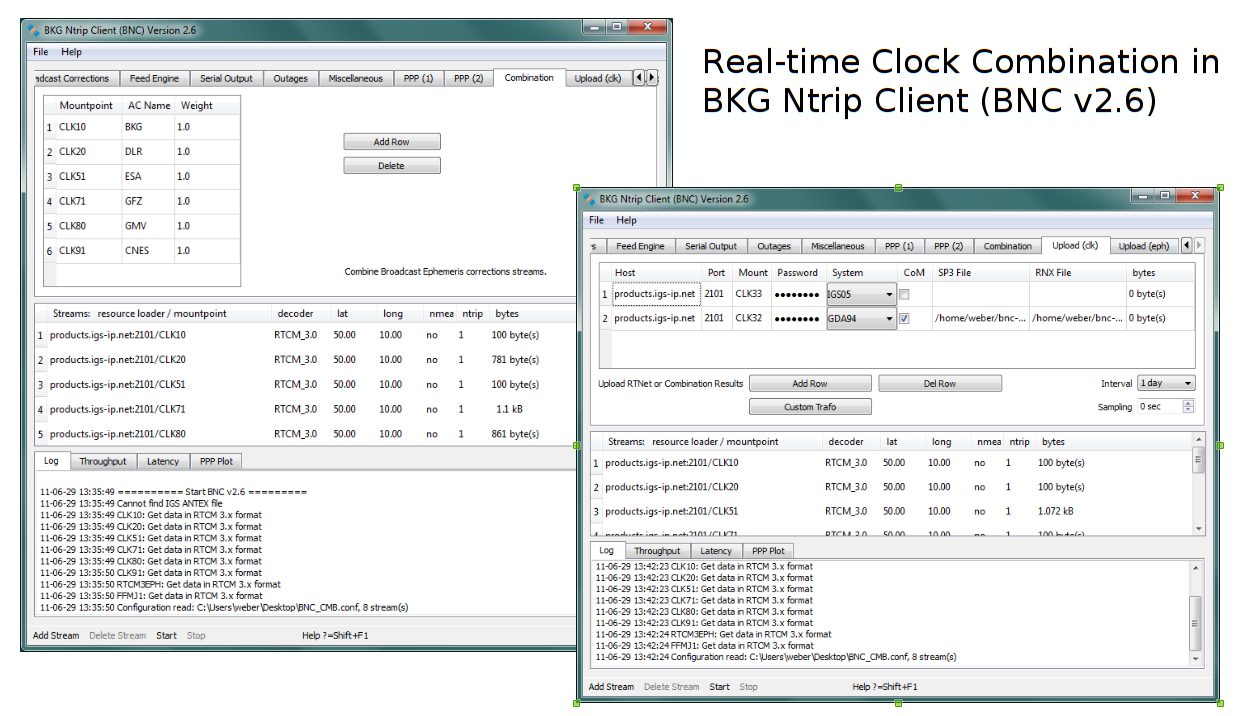Enable CoM checkbox for CLK33 row
The width and height of the screenshot is (1238, 716).
coord(904,295)
